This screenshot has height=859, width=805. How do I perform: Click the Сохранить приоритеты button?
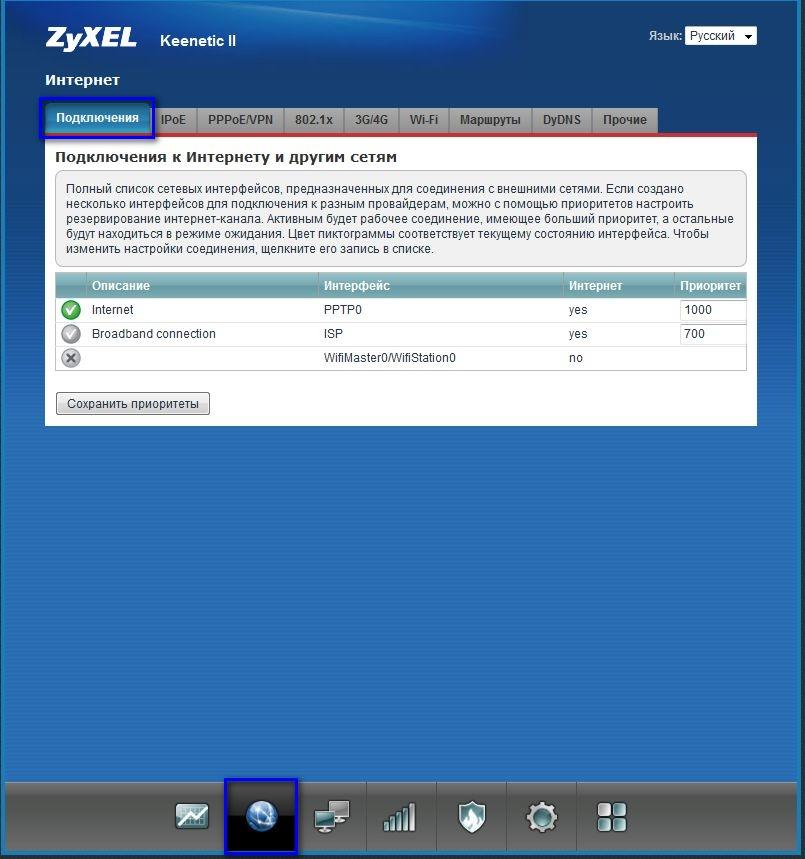coord(133,404)
